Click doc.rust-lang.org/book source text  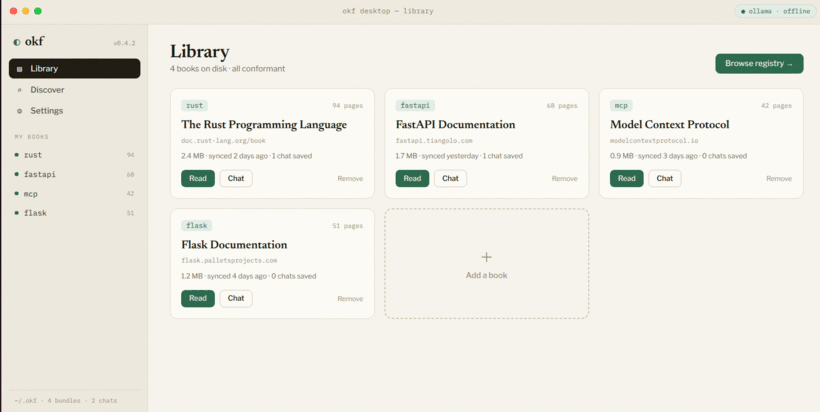point(223,141)
